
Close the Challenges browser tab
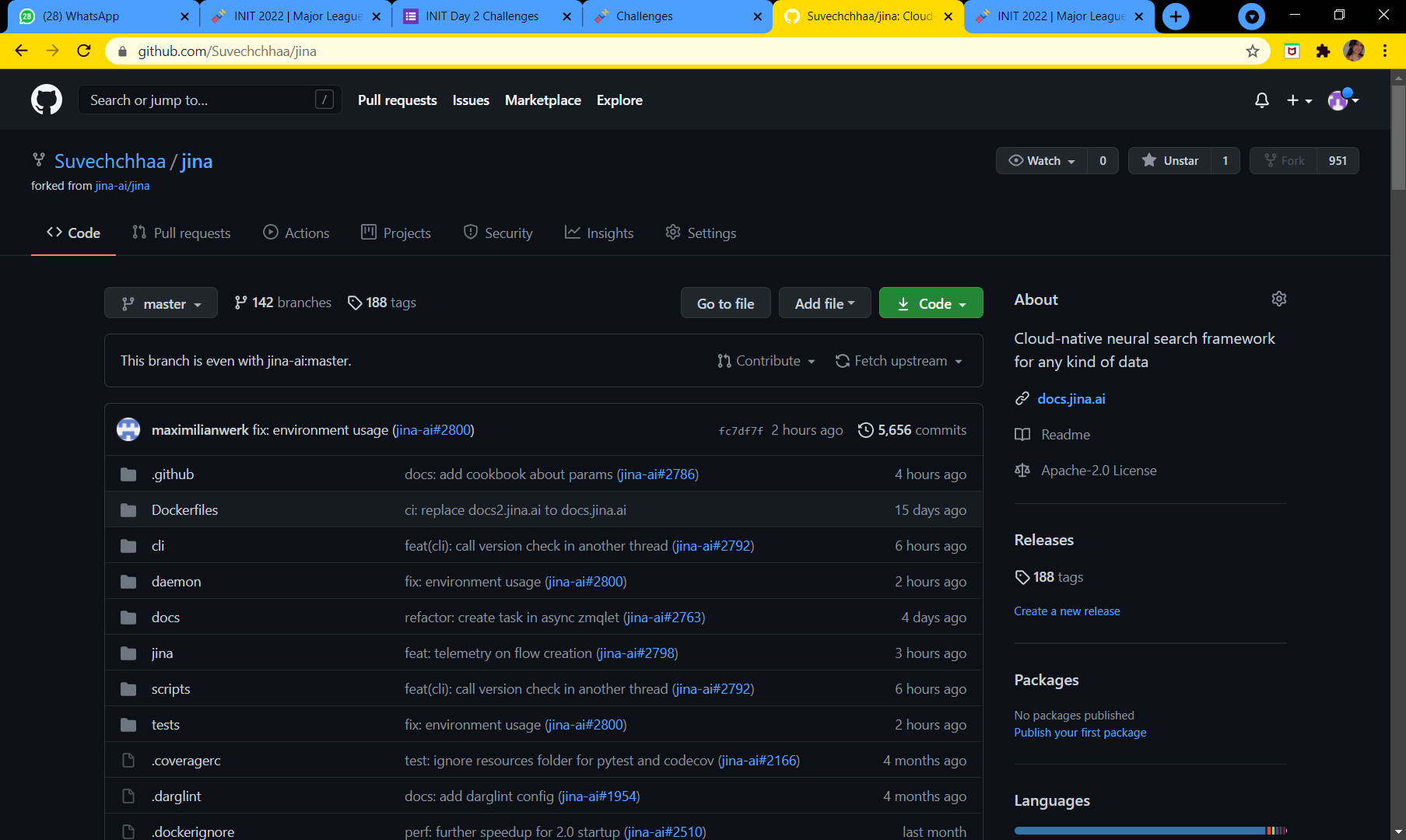point(757,16)
